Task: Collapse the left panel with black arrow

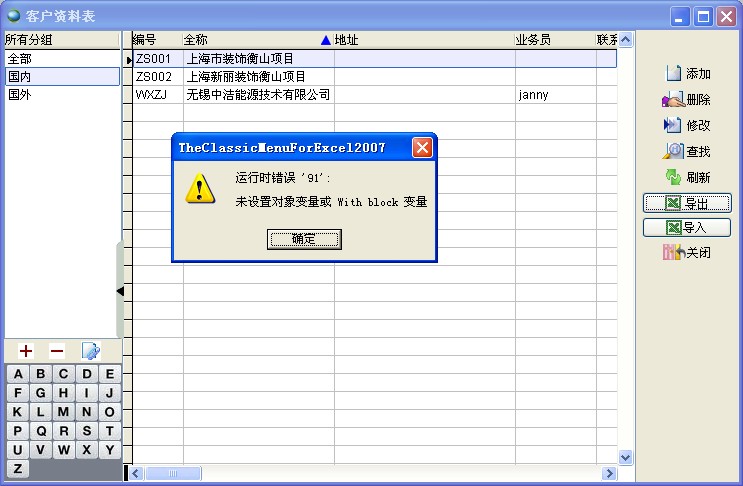Action: point(120,291)
